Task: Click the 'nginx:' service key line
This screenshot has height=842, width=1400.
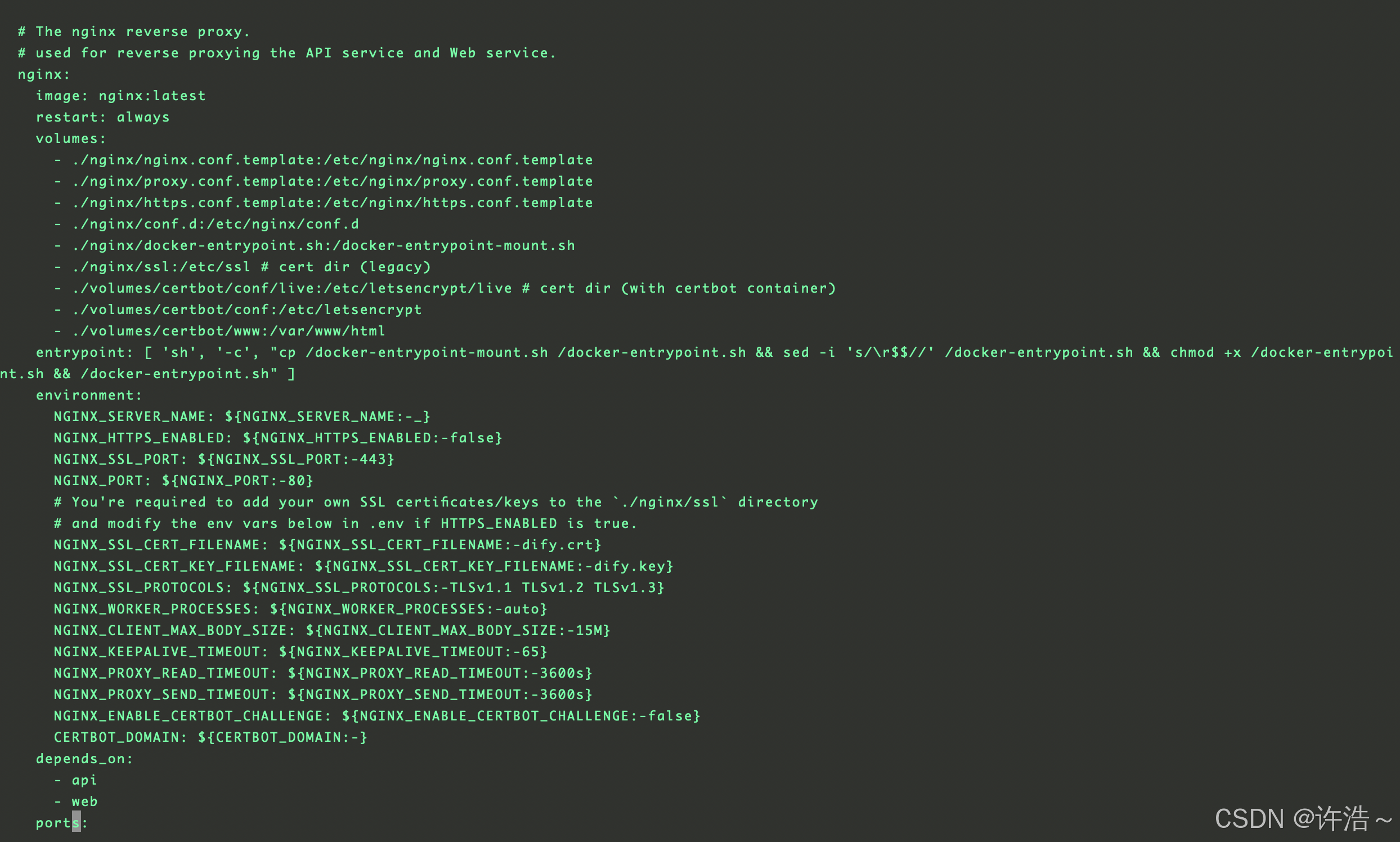Action: [x=44, y=74]
